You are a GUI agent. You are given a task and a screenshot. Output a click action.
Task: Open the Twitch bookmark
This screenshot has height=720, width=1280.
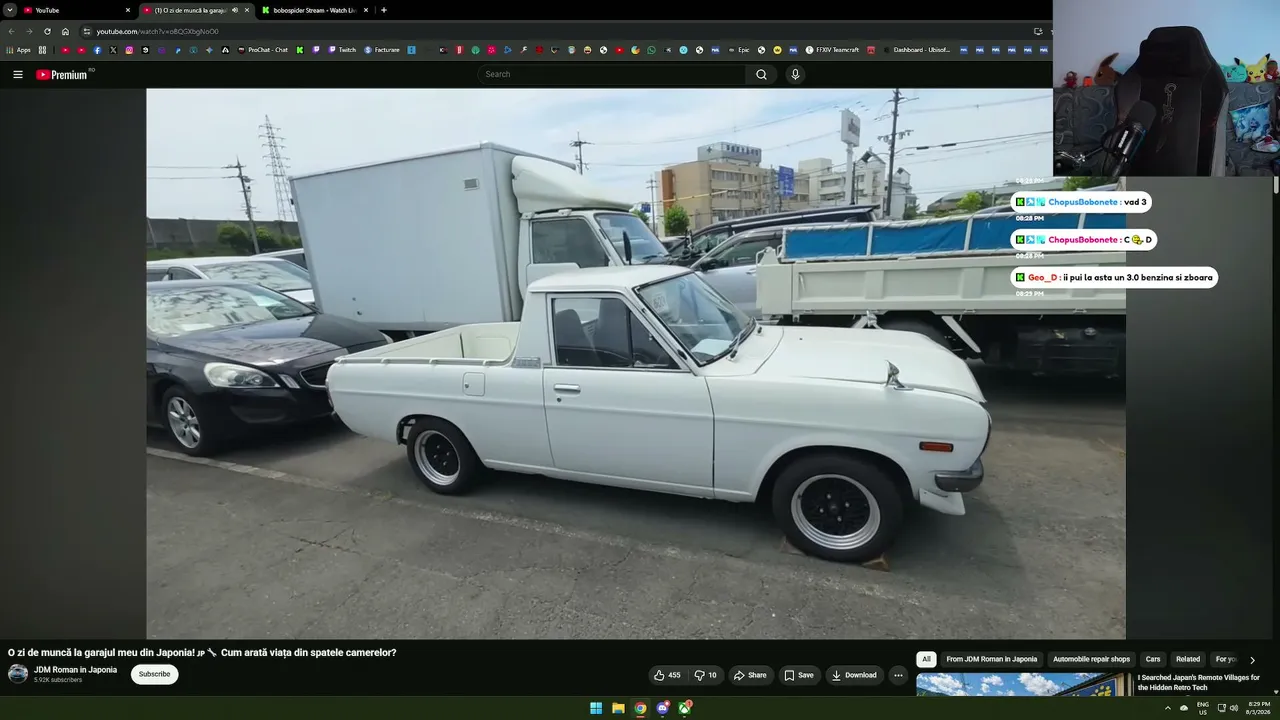point(342,50)
